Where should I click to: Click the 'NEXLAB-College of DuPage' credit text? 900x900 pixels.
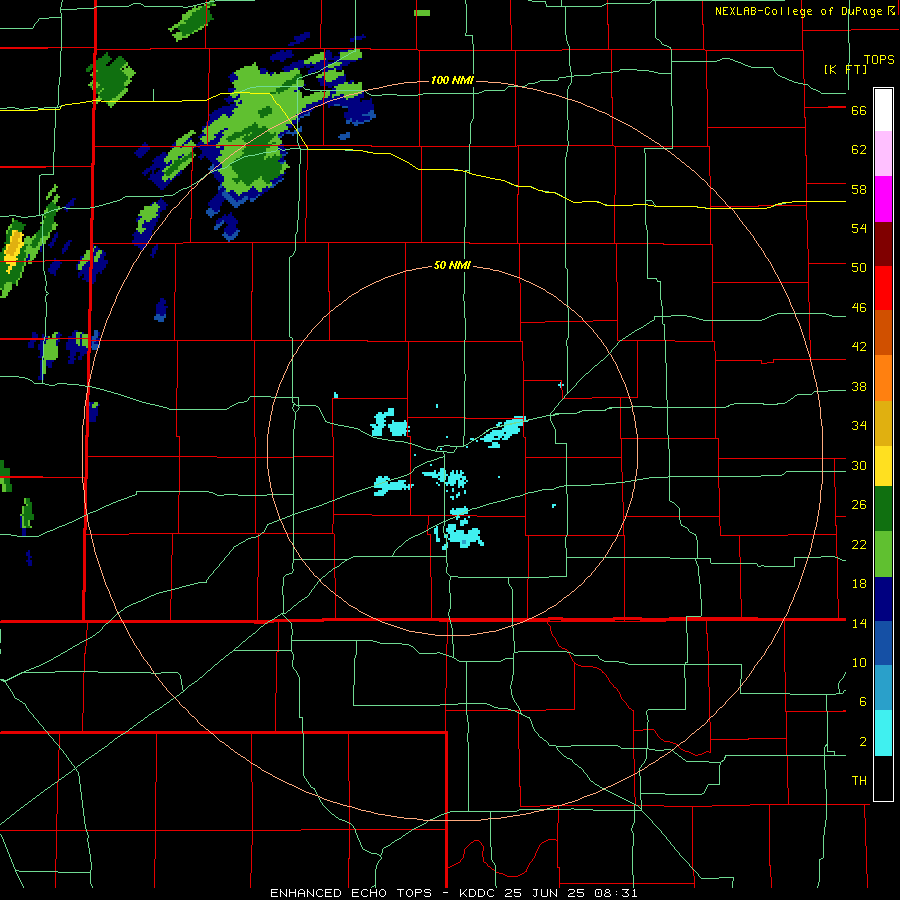pyautogui.click(x=799, y=11)
